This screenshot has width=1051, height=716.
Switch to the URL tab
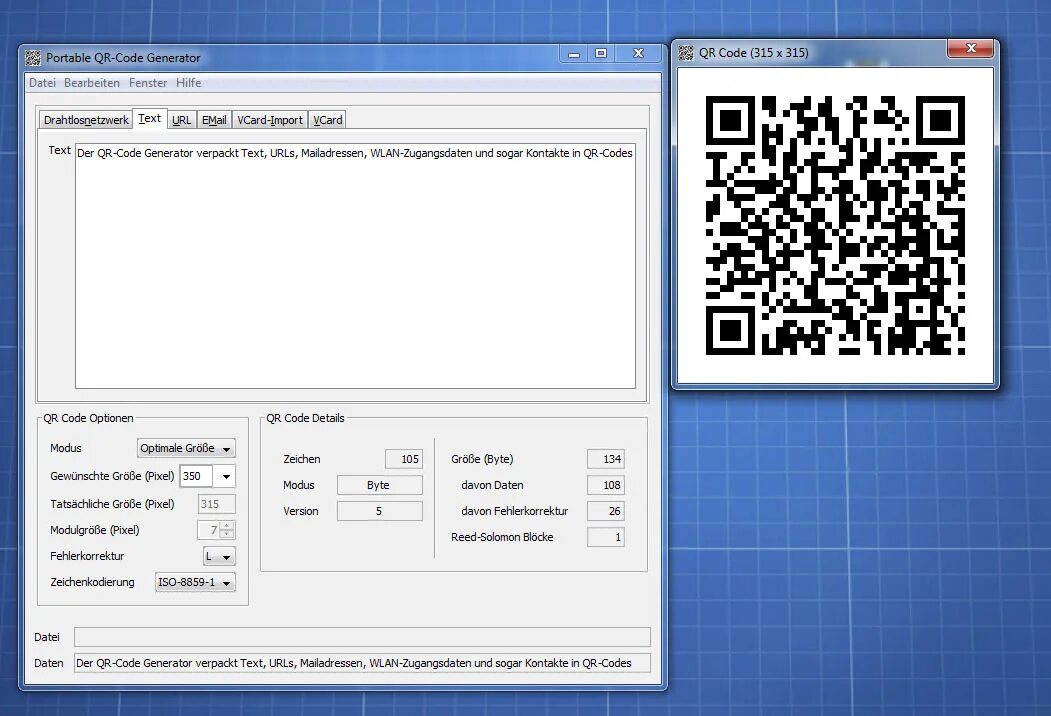pos(181,120)
